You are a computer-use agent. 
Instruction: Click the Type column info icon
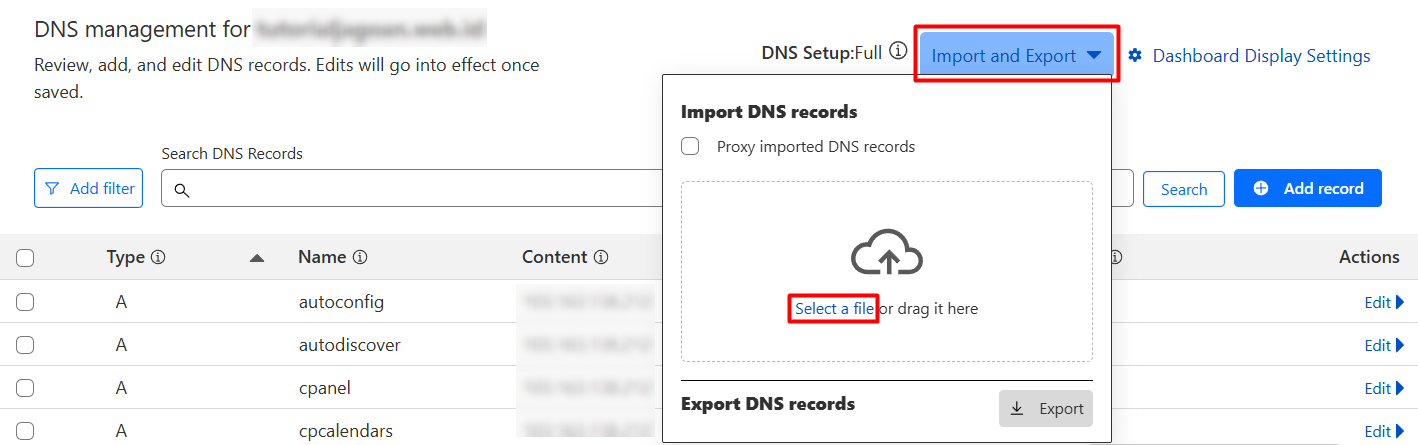tap(158, 257)
